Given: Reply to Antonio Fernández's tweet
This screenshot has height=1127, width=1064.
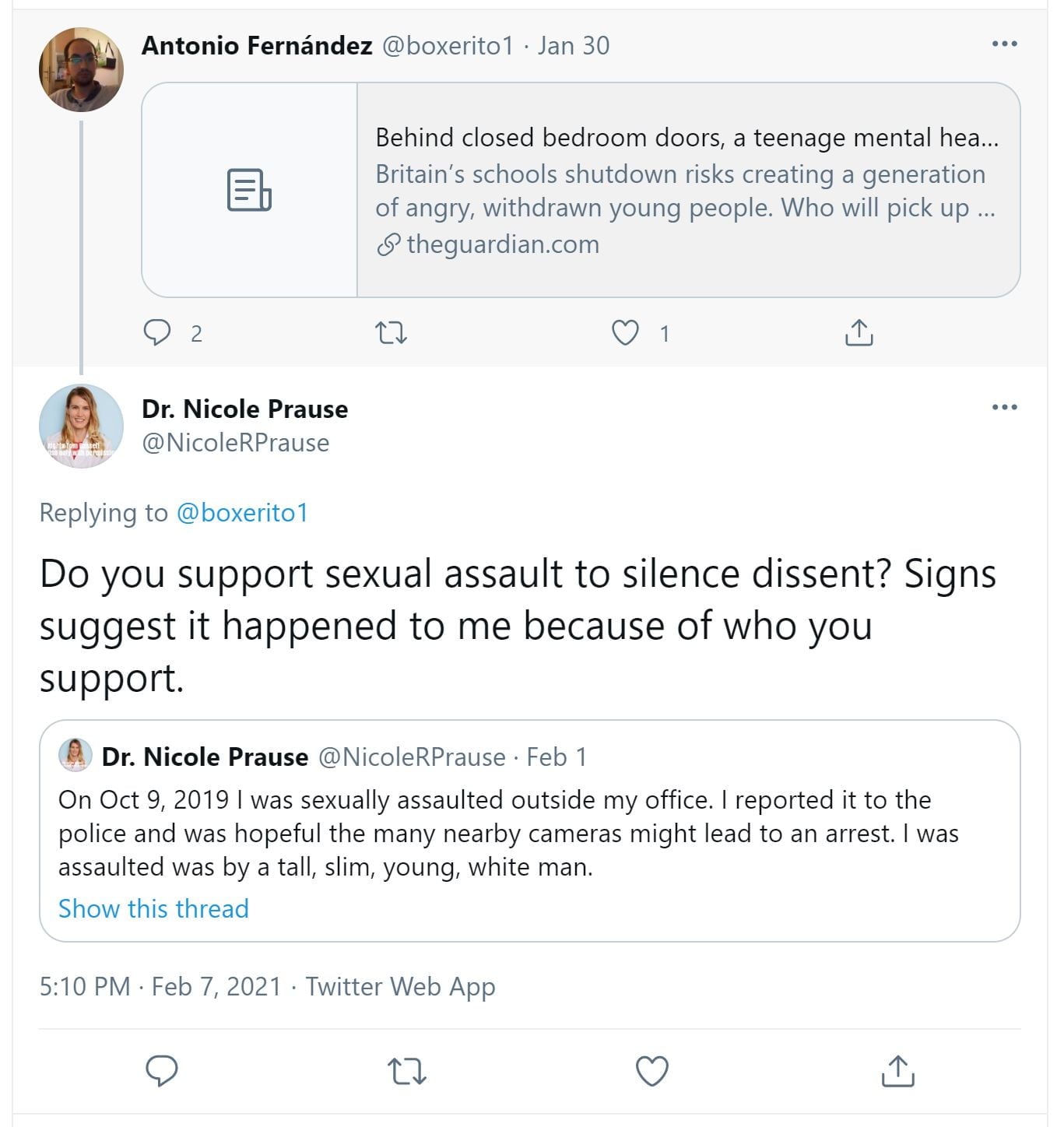Looking at the screenshot, I should pyautogui.click(x=158, y=333).
